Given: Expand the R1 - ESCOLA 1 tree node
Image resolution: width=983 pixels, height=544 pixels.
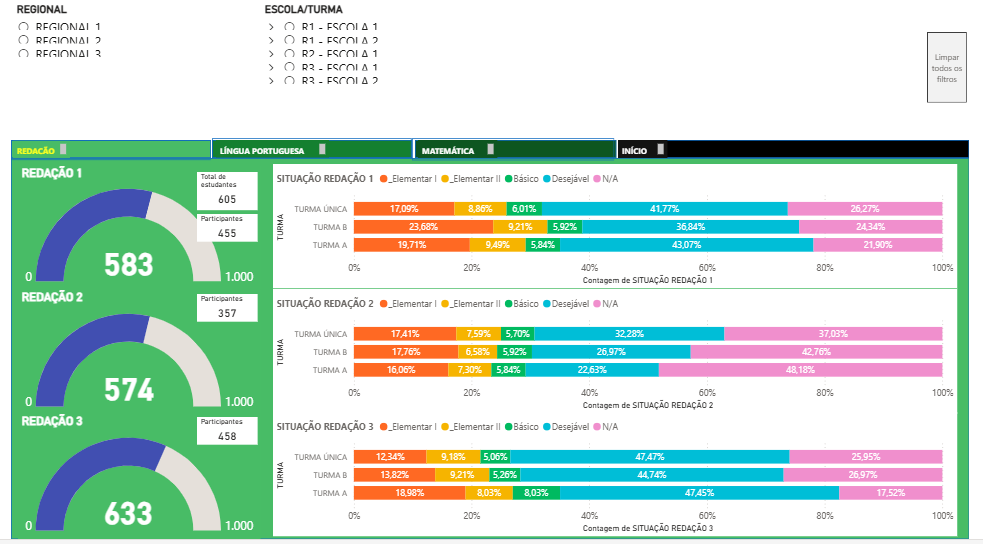Looking at the screenshot, I should coord(271,28).
